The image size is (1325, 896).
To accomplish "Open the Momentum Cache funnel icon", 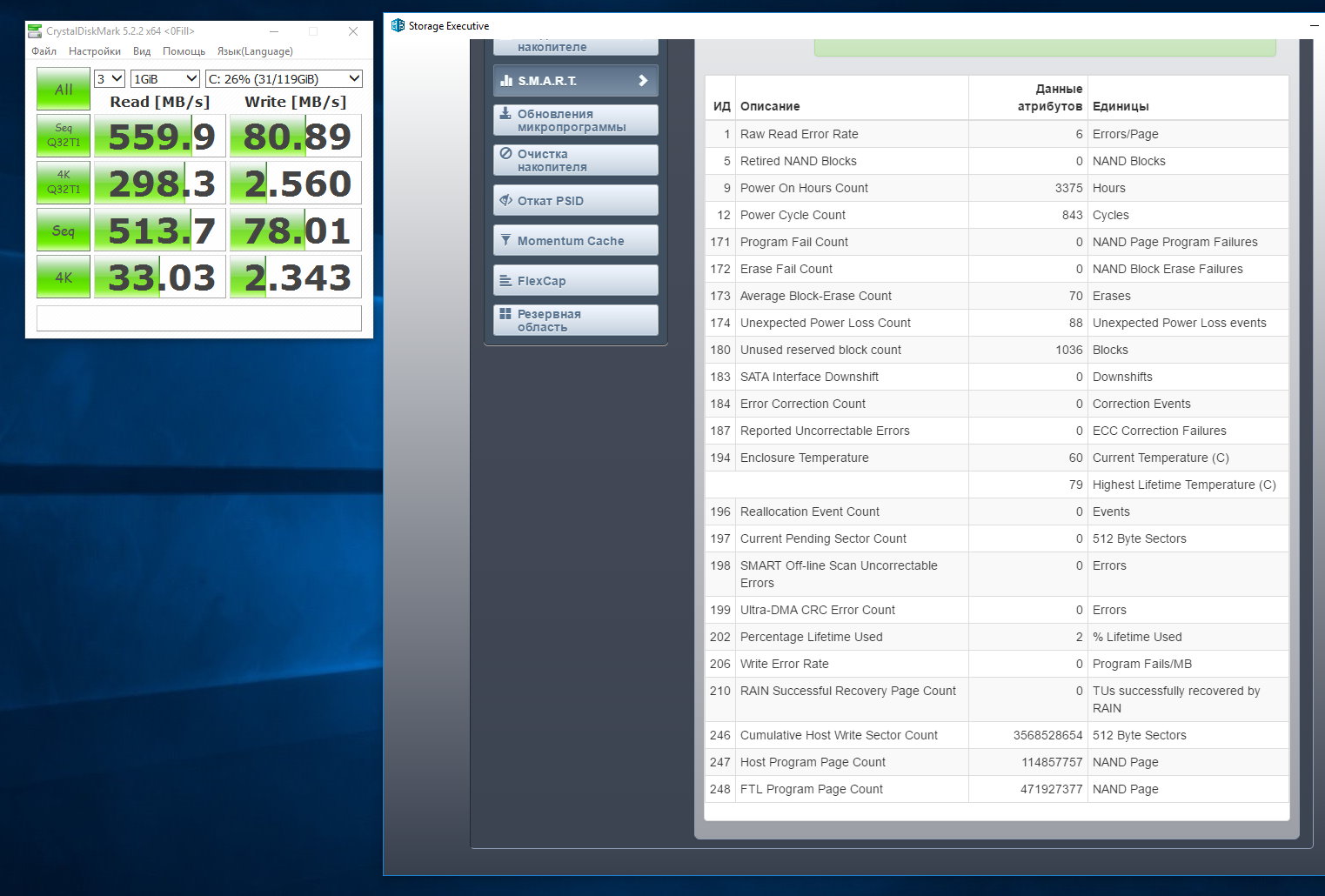I will pyautogui.click(x=505, y=240).
